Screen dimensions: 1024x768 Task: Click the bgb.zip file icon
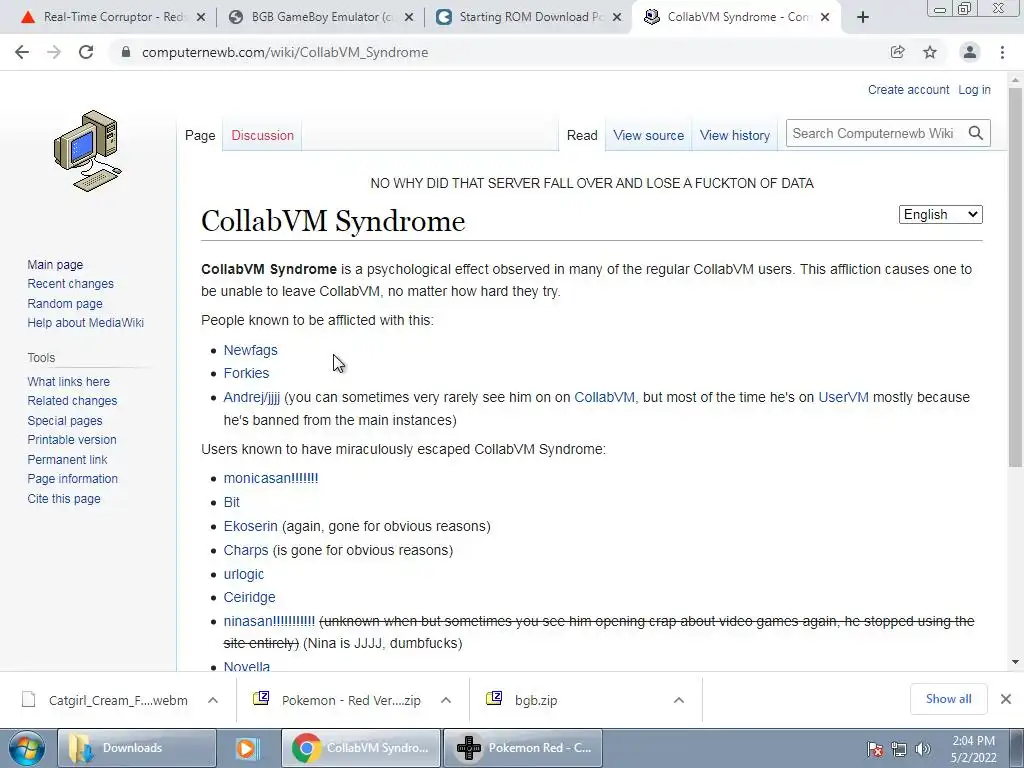494,699
